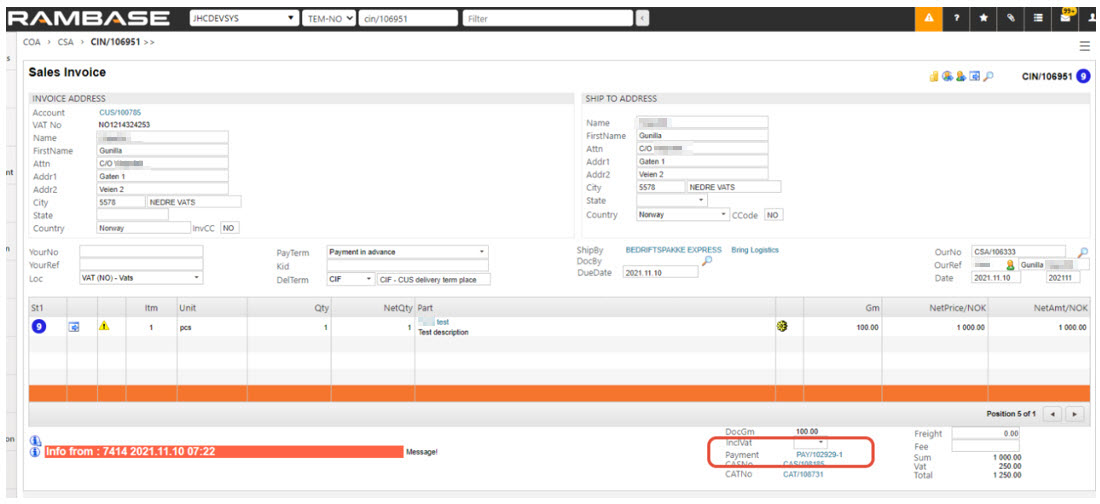Open payment link PAY/102929-1
Image resolution: width=1100 pixels, height=504 pixels.
click(819, 455)
